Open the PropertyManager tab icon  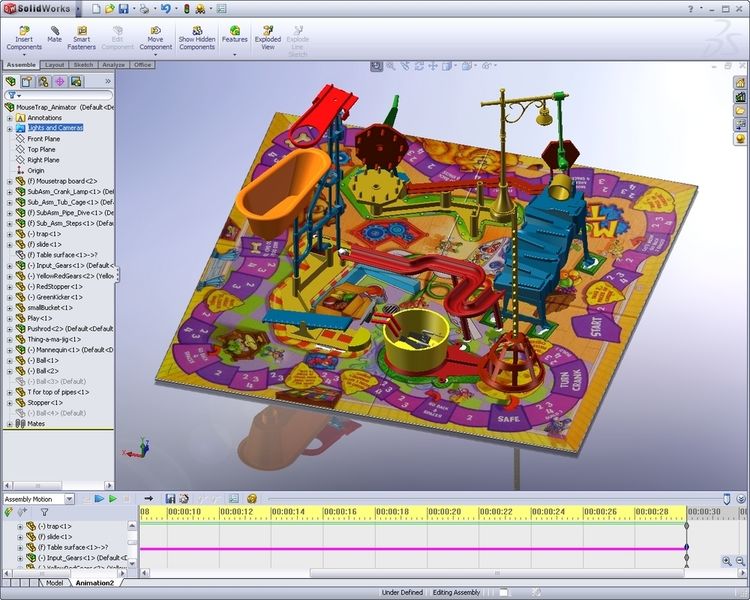(x=27, y=81)
